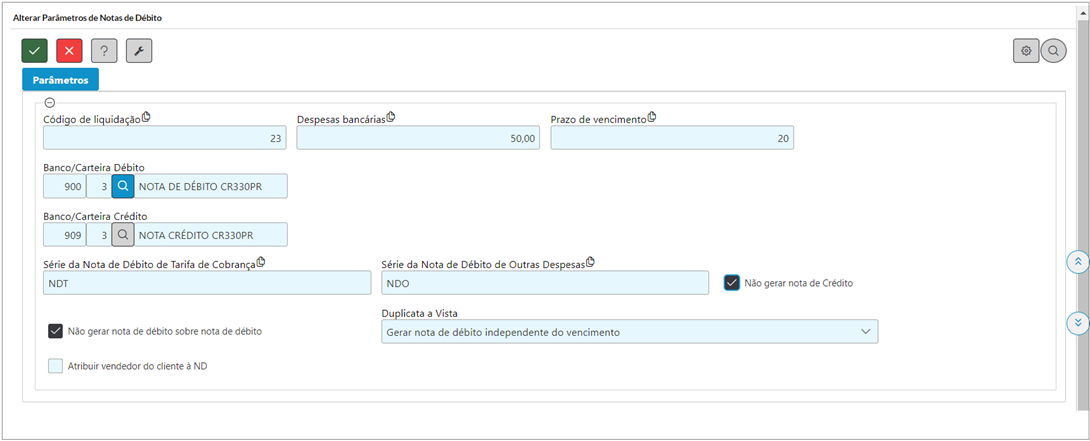The height and width of the screenshot is (441, 1090).
Task: Click the wrench tool icon
Action: click(x=139, y=51)
